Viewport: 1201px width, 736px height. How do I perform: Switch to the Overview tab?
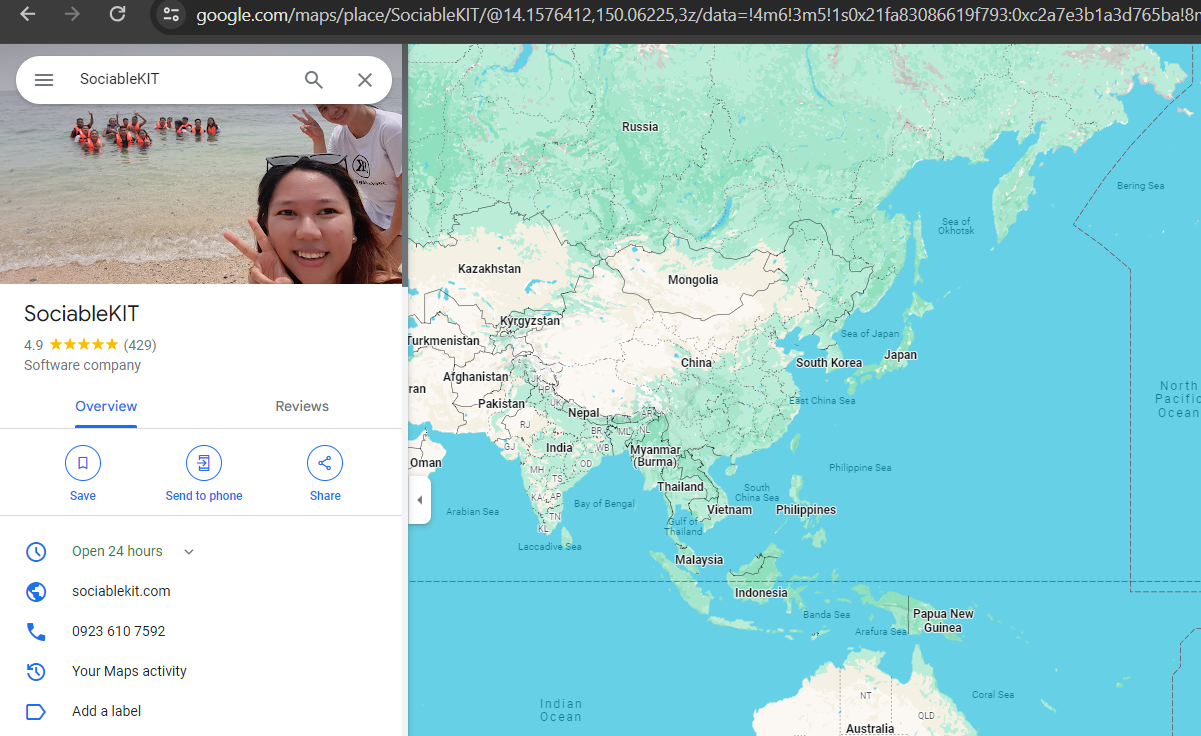[106, 406]
